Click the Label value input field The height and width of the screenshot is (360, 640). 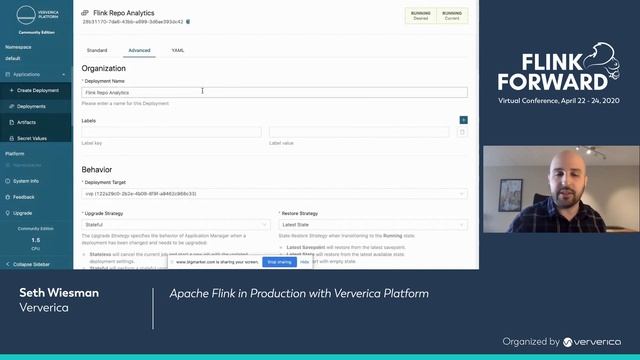coord(359,132)
